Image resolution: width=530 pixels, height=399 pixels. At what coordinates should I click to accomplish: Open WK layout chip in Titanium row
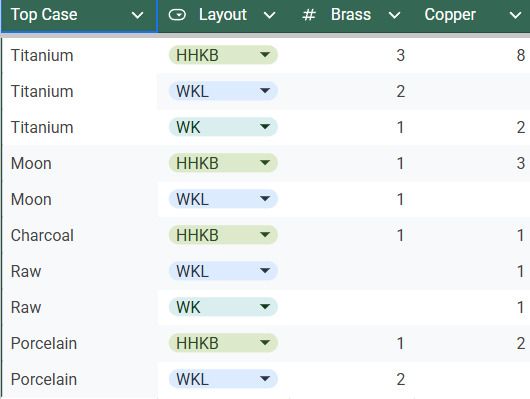[x=223, y=127]
